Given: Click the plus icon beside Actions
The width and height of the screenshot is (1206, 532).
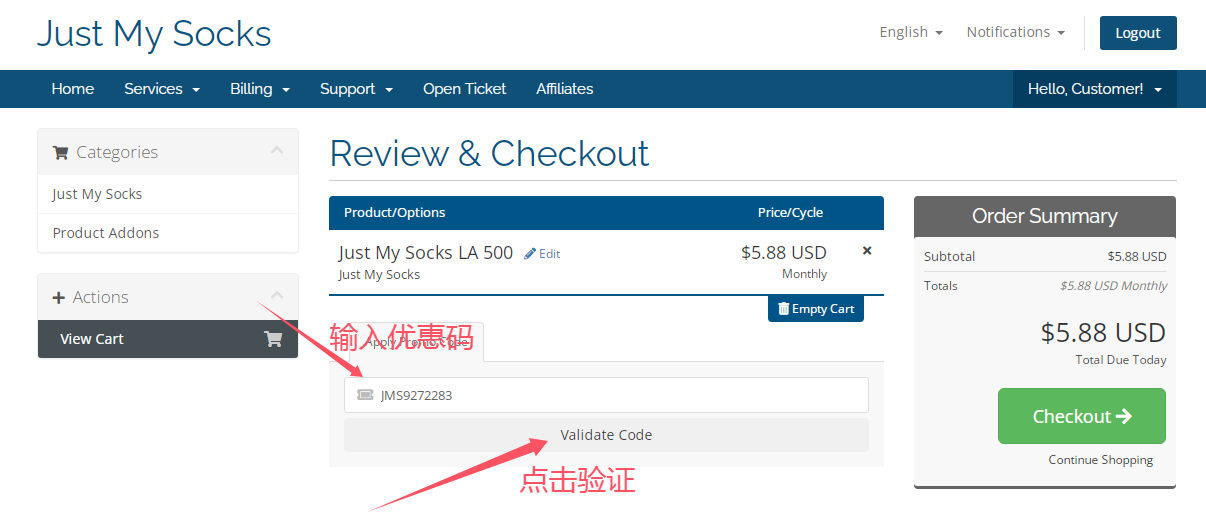Looking at the screenshot, I should 59,298.
